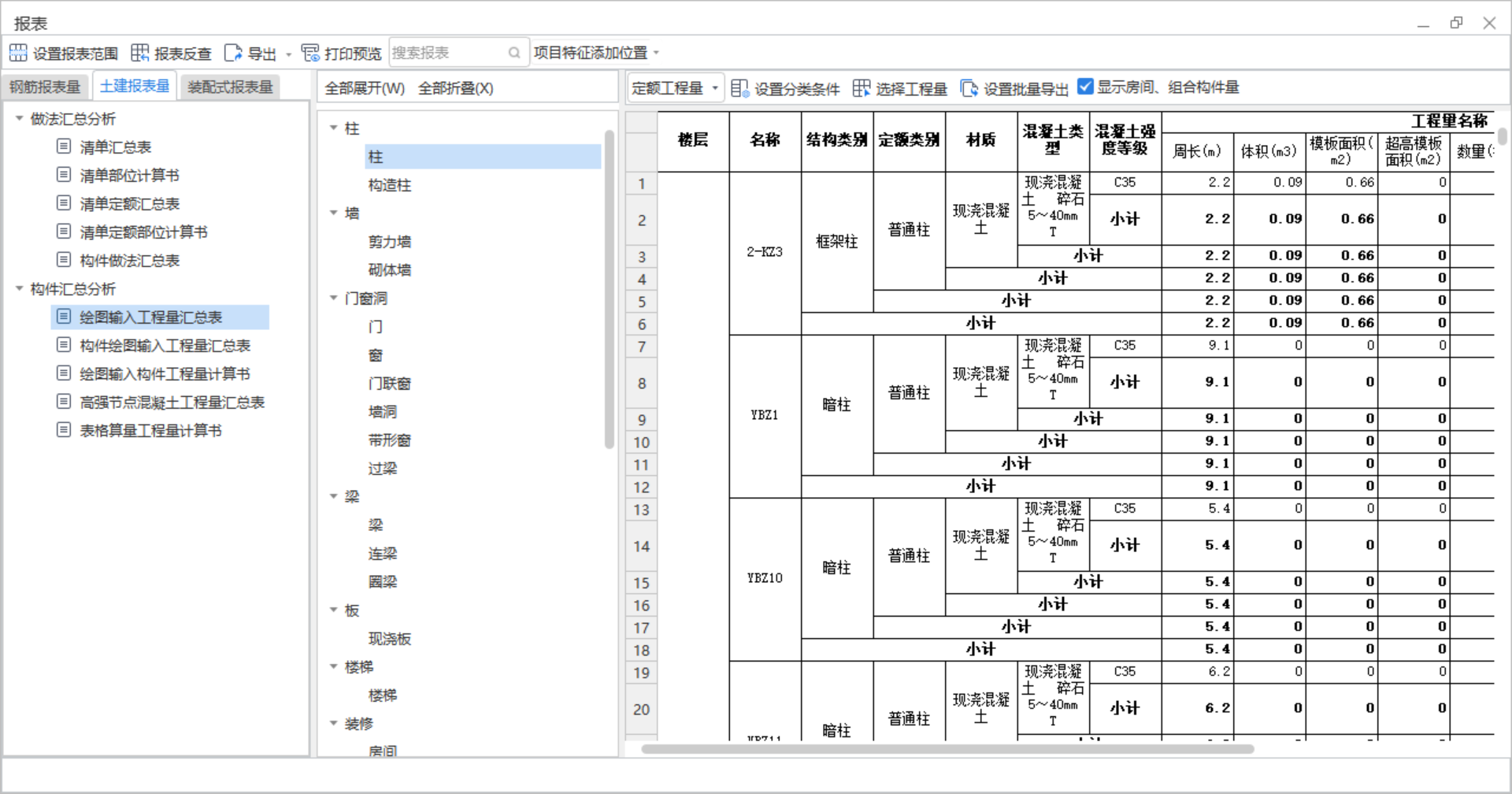Screen dimensions: 1512x794
Task: Select row header number 7
Action: point(642,347)
